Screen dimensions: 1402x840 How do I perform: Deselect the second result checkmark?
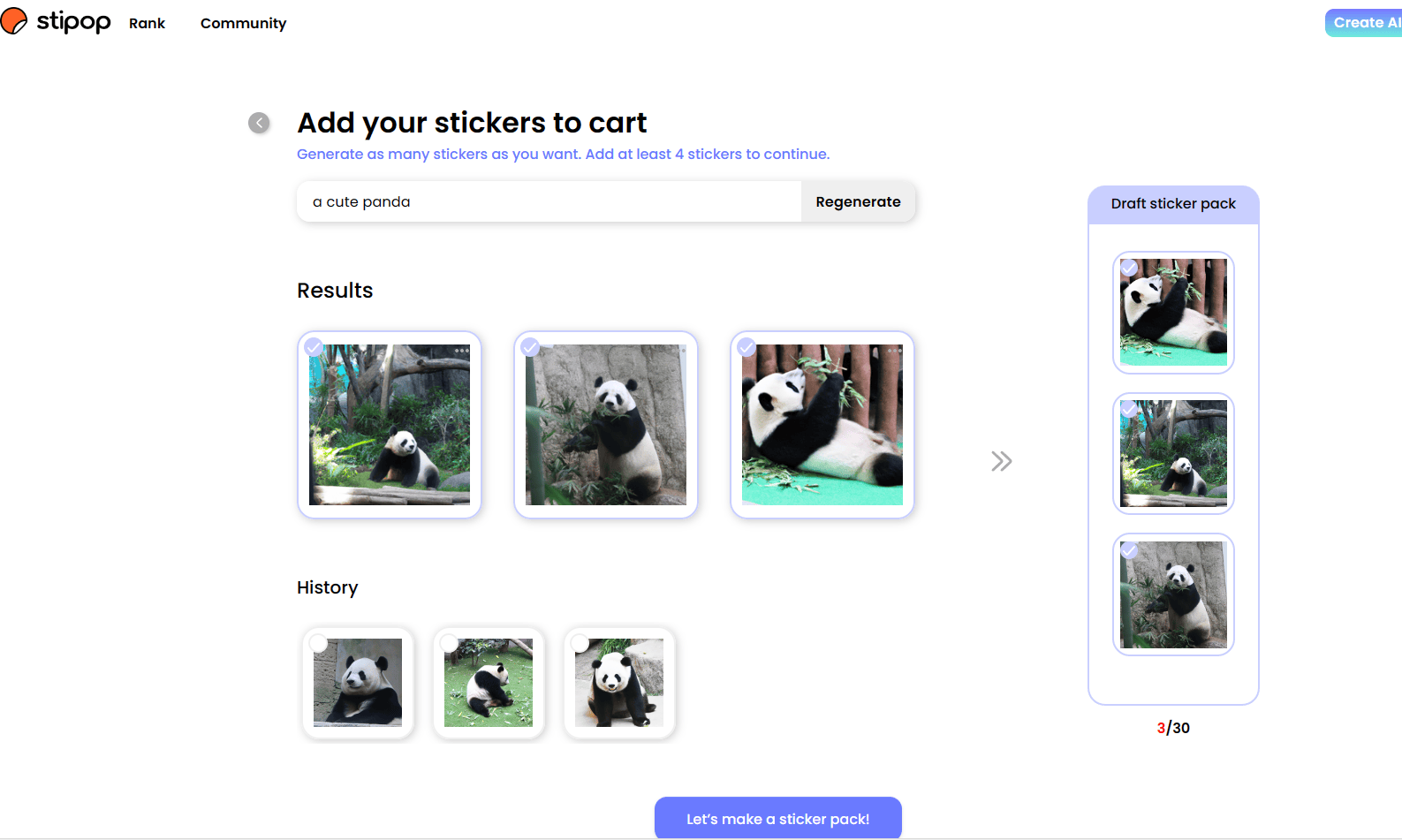click(530, 347)
